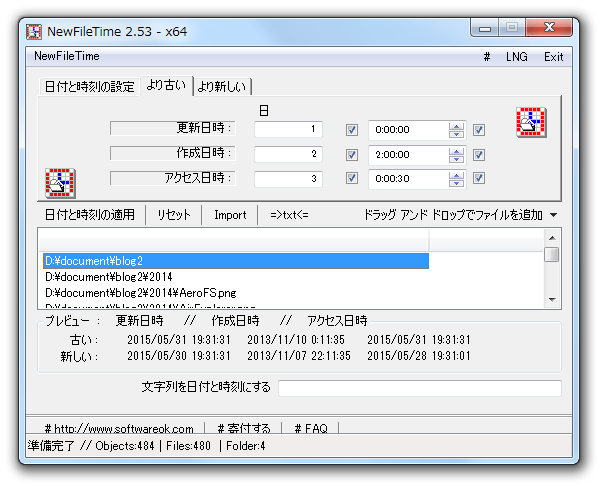The image size is (602, 487).
Task: Click status bar text Objects:484
Action: 124,446
